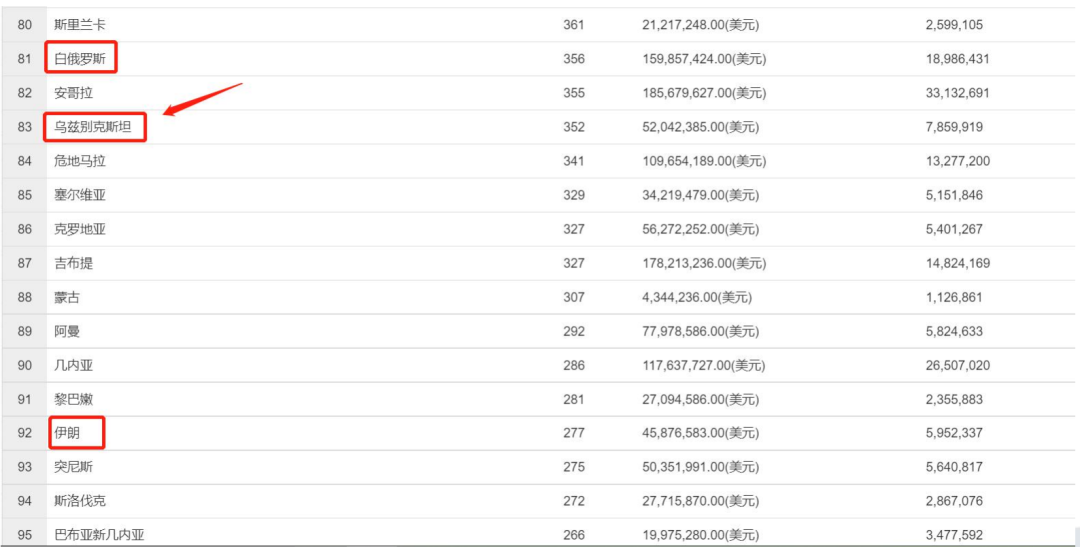Screen dimensions: 1080x547
Task: Select the 乌兹别克斯坦 cell in row 83
Action: click(96, 127)
